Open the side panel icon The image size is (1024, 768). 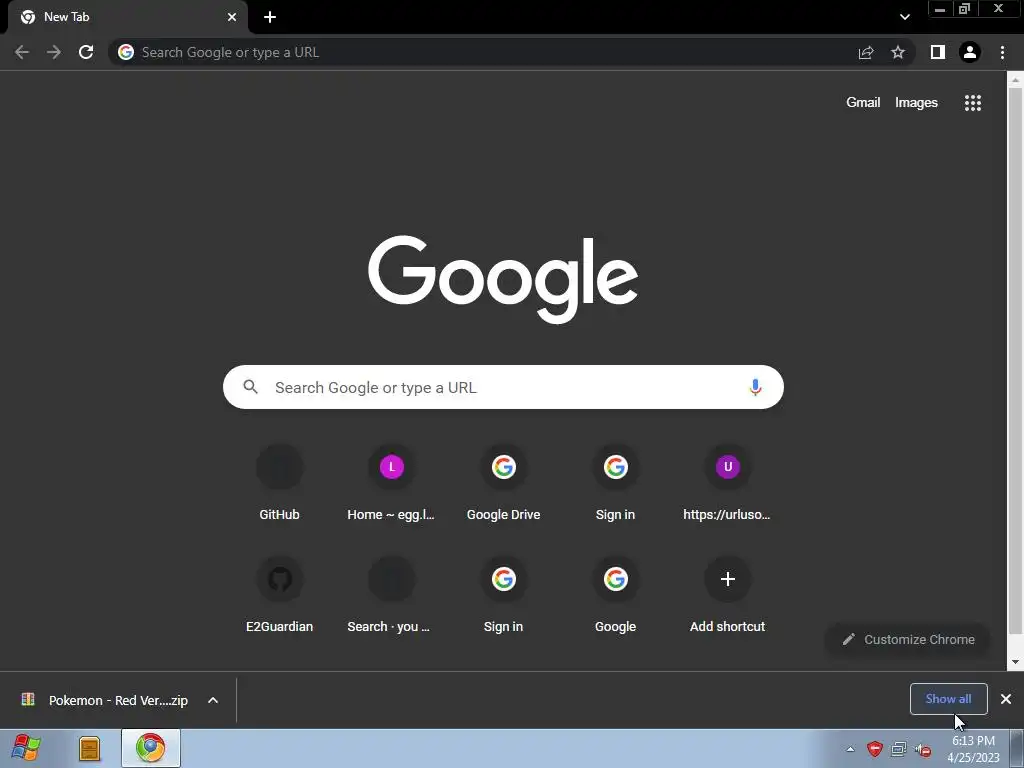pos(938,52)
